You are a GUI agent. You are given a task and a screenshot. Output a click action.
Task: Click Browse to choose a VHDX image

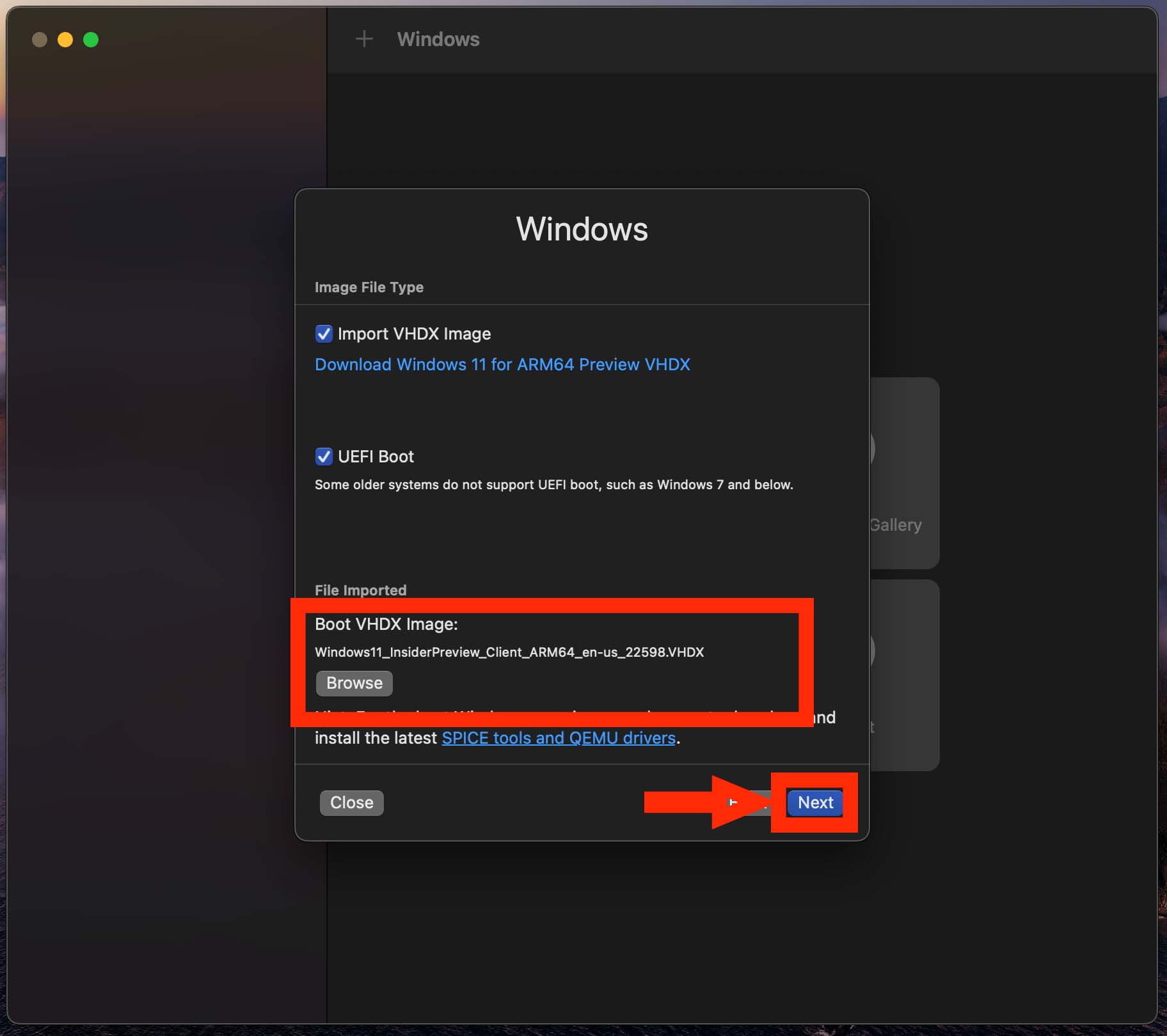(x=354, y=683)
